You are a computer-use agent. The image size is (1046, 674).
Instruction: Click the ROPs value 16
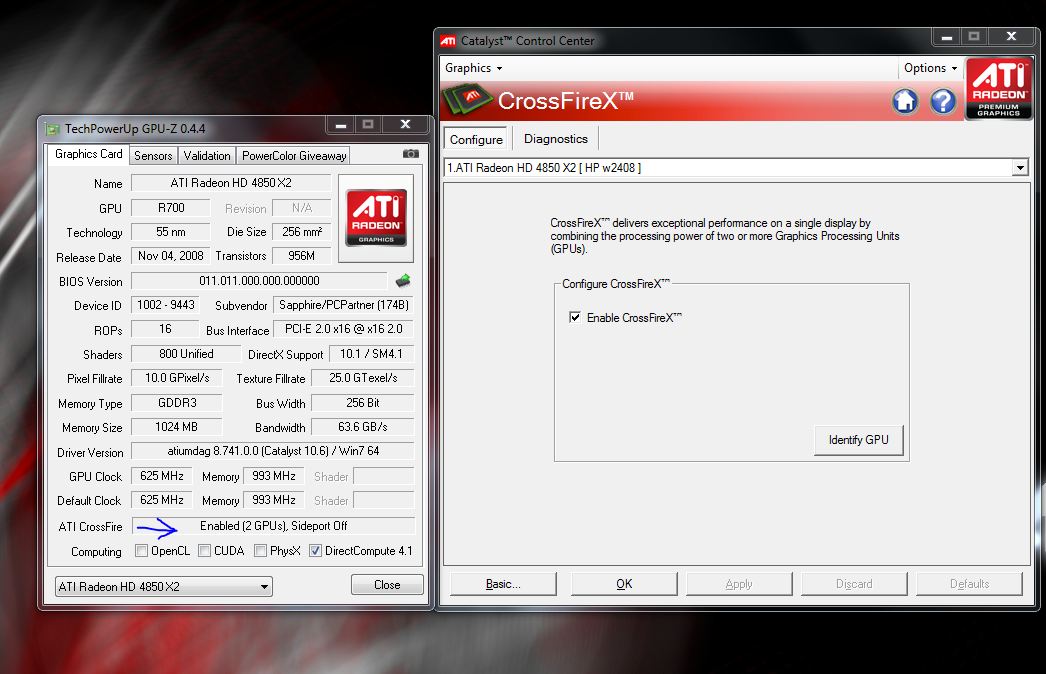pyautogui.click(x=165, y=329)
